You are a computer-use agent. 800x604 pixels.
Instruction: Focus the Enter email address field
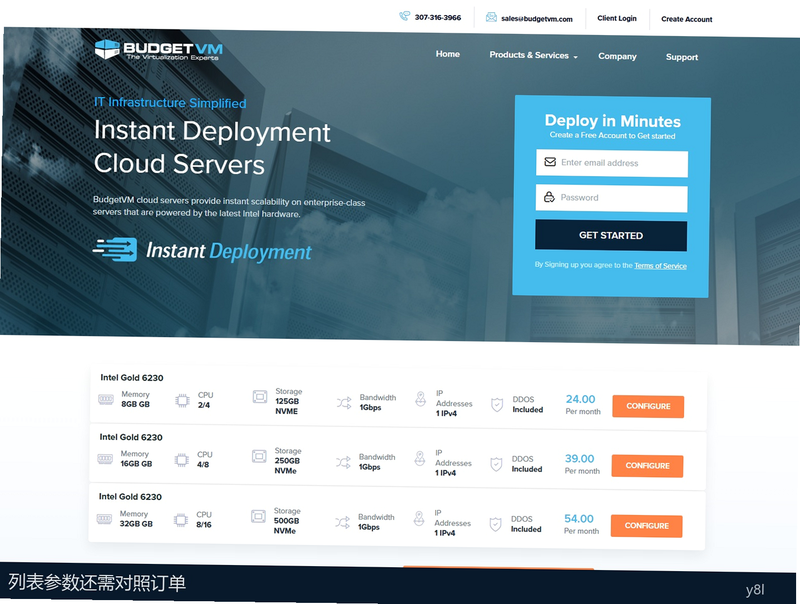click(612, 163)
